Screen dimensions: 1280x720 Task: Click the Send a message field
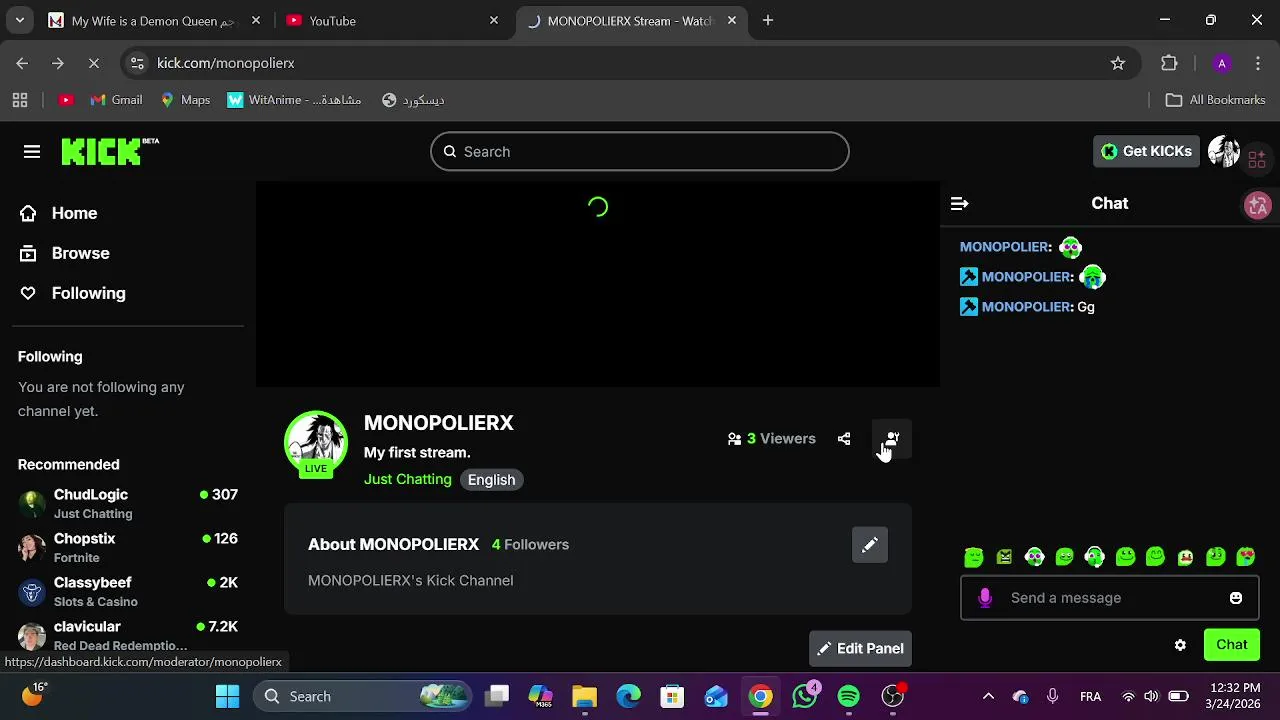coord(1110,598)
